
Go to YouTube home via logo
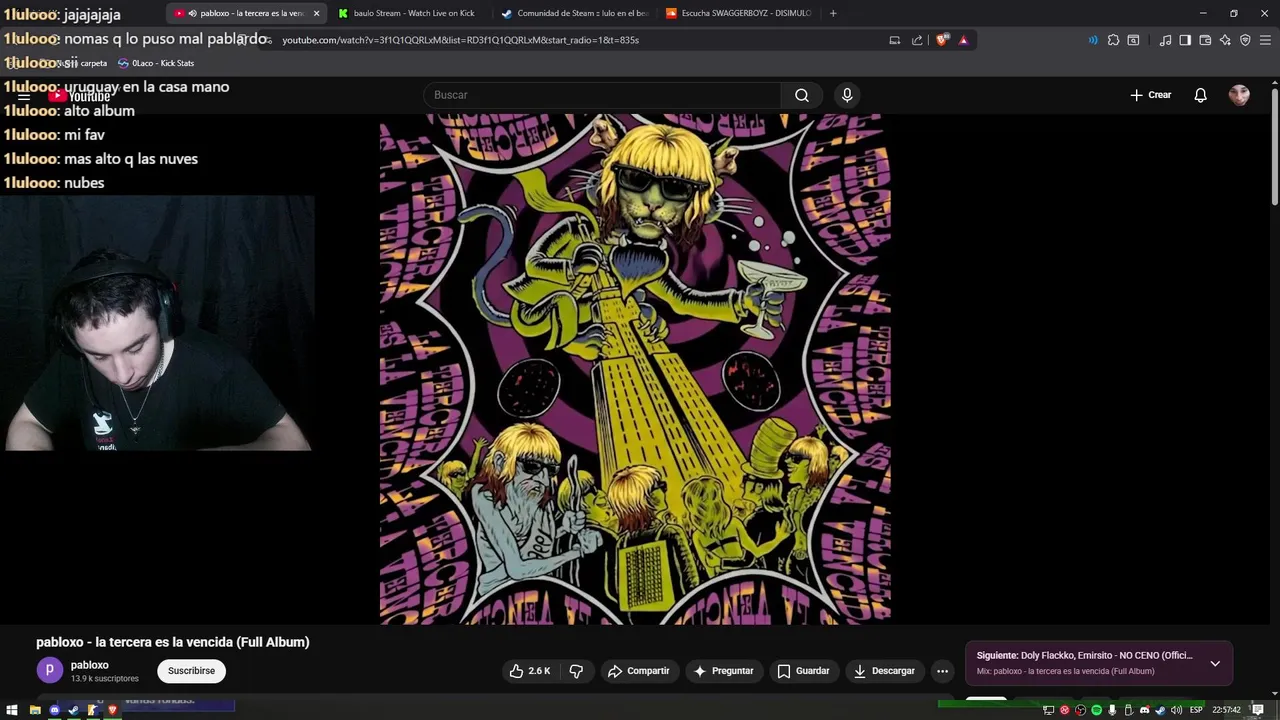click(80, 96)
